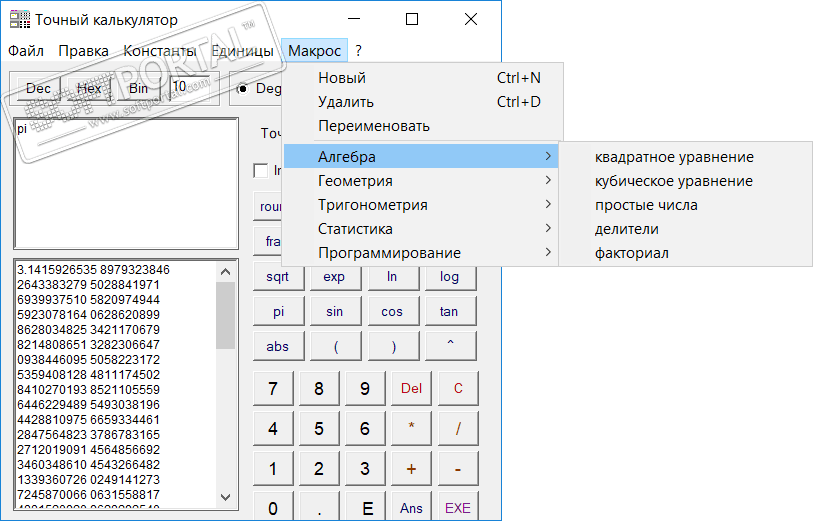Click digit 6 key

[365, 429]
